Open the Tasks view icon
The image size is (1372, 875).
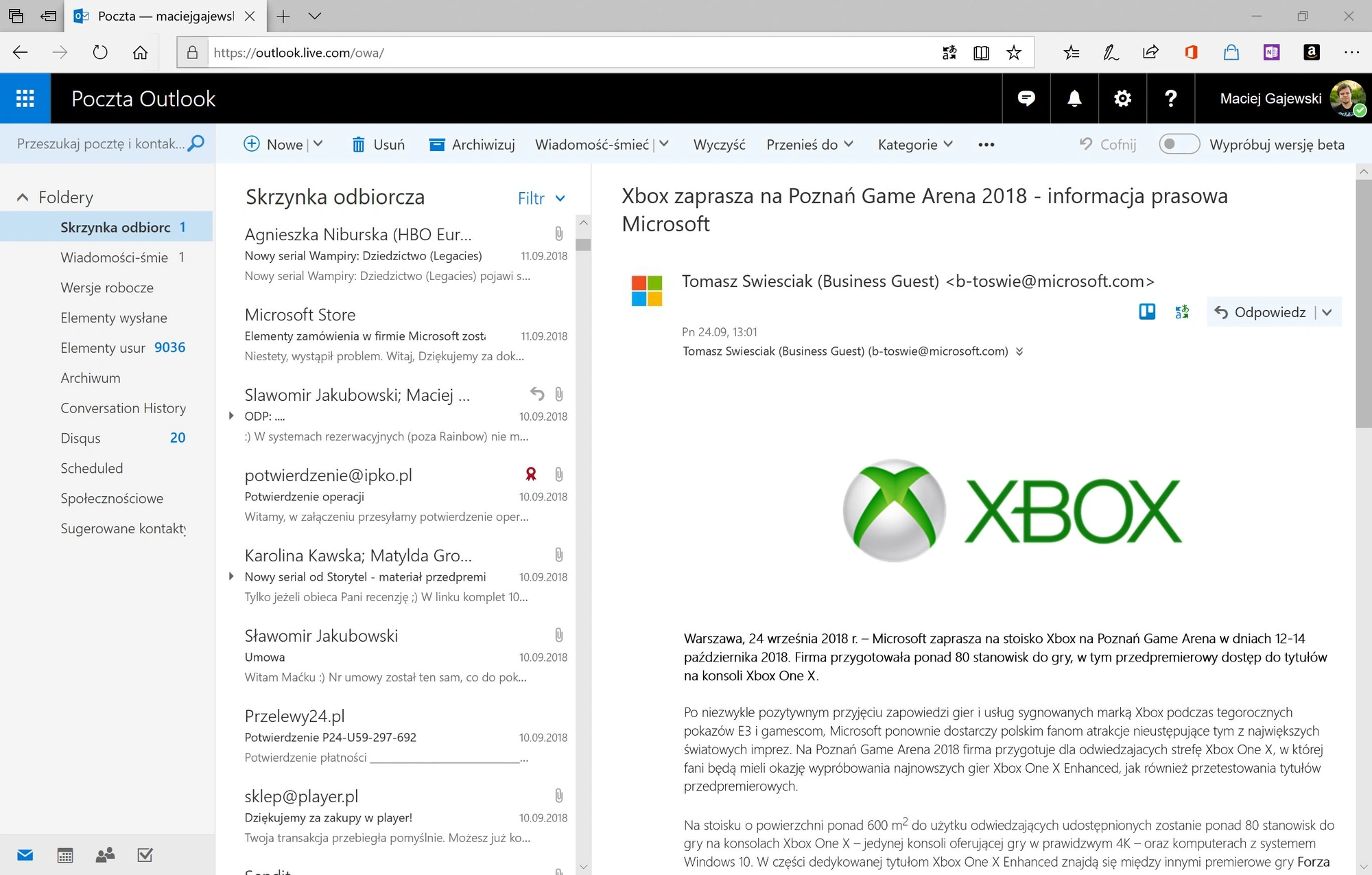145,855
